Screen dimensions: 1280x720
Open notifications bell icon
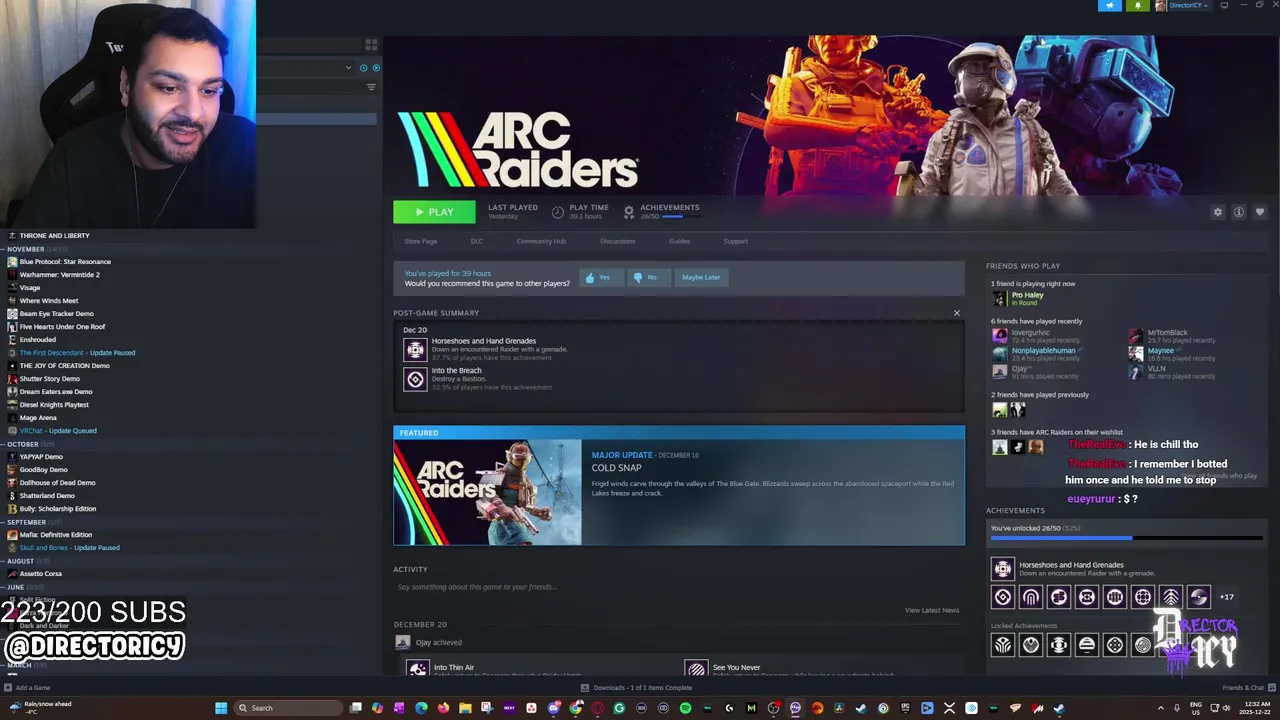point(1137,5)
